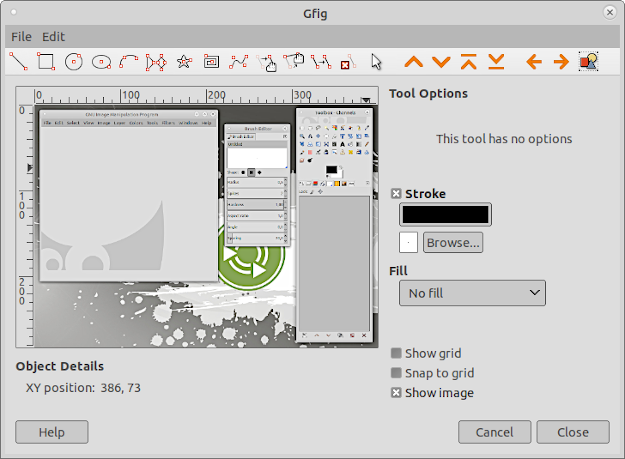Enable the Snap to grid checkbox
The image size is (625, 459).
(396, 373)
